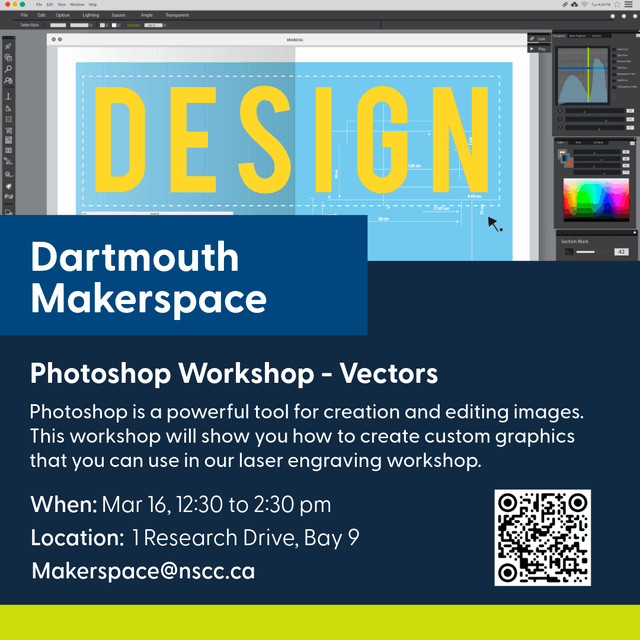Screen dimensions: 640x640
Task: Toggle the first checkbox in Navigator panel
Action: [613, 48]
